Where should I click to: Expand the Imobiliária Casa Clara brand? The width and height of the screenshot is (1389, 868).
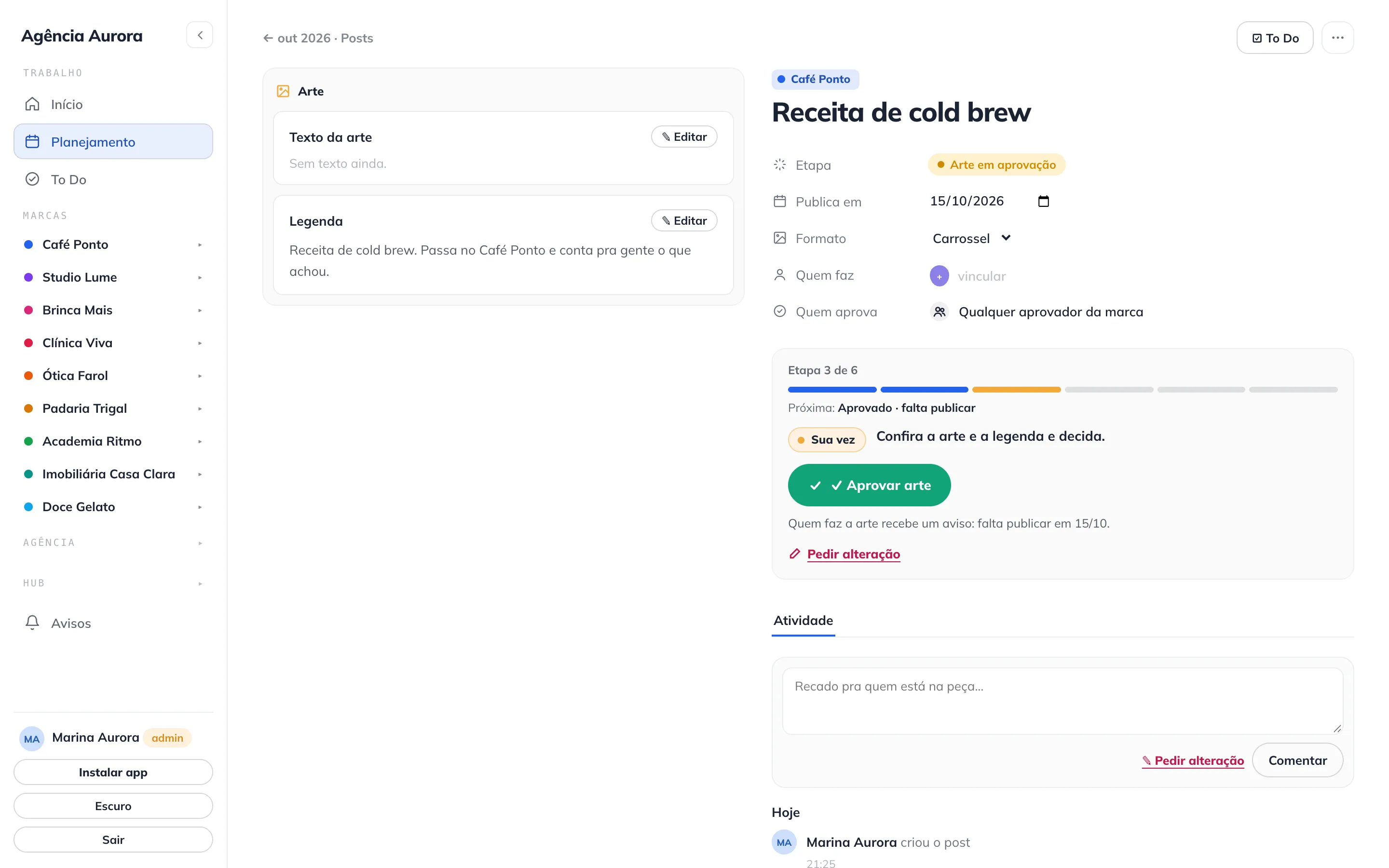click(x=200, y=474)
